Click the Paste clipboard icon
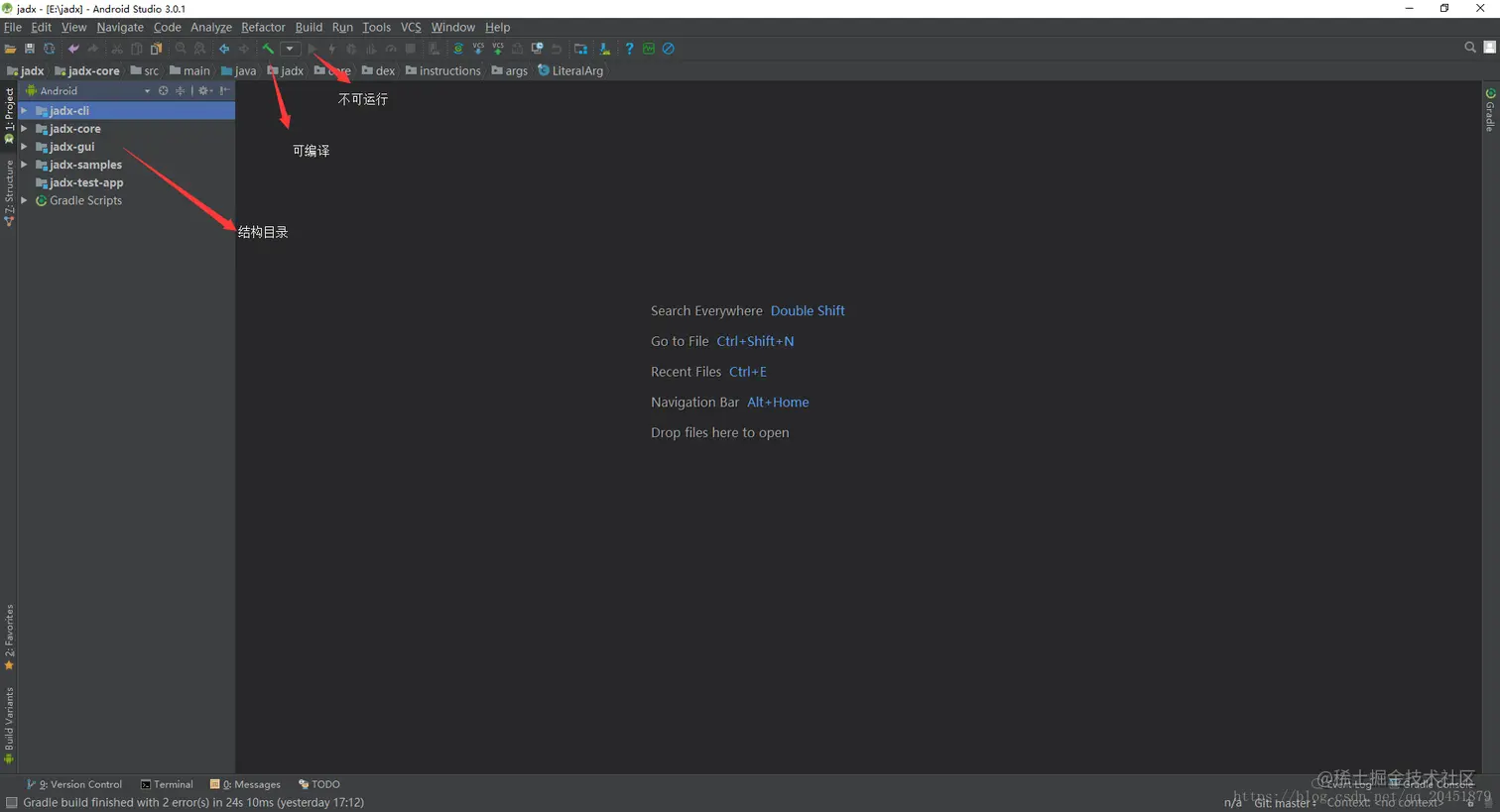 [157, 49]
